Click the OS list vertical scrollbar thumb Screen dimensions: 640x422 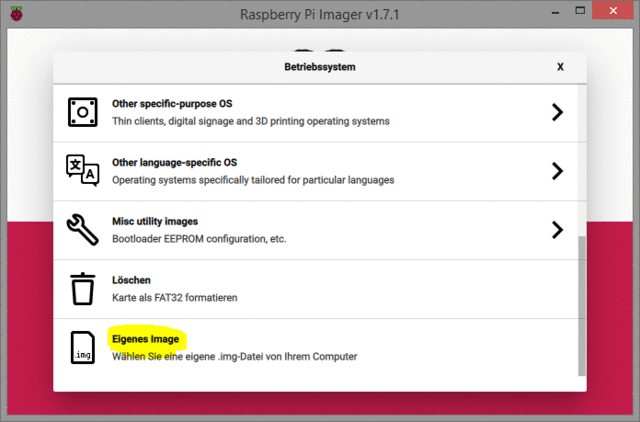582,306
